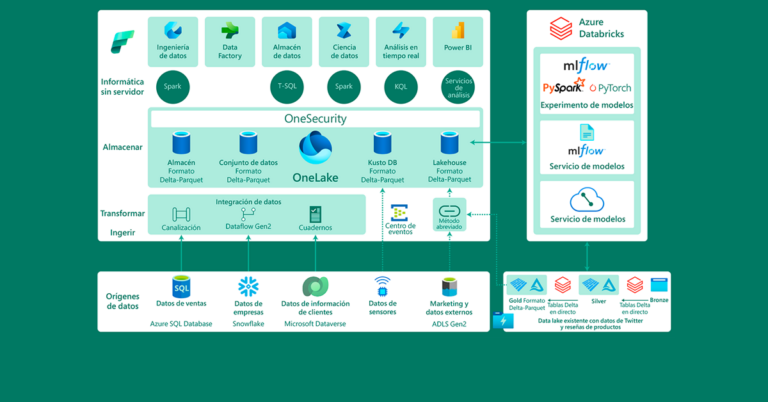Select the Microsoft Dataverse icon
Screen dimensions: 768x402
click(315, 286)
